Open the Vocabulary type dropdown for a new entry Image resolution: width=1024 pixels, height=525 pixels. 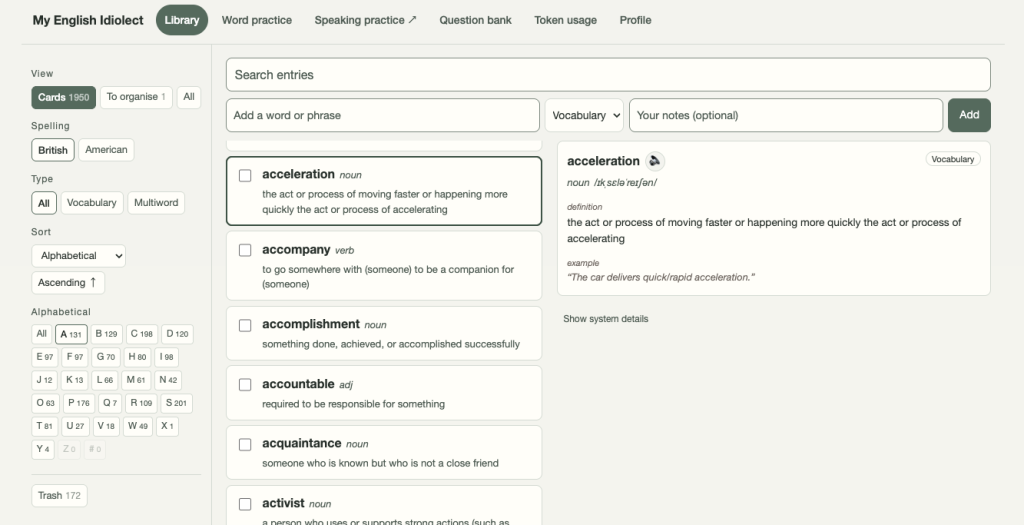click(584, 115)
